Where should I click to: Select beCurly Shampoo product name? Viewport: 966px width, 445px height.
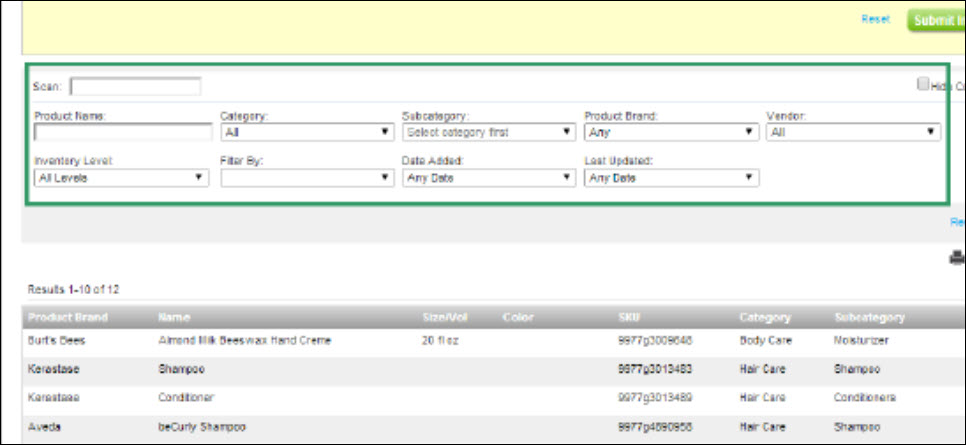tap(202, 427)
